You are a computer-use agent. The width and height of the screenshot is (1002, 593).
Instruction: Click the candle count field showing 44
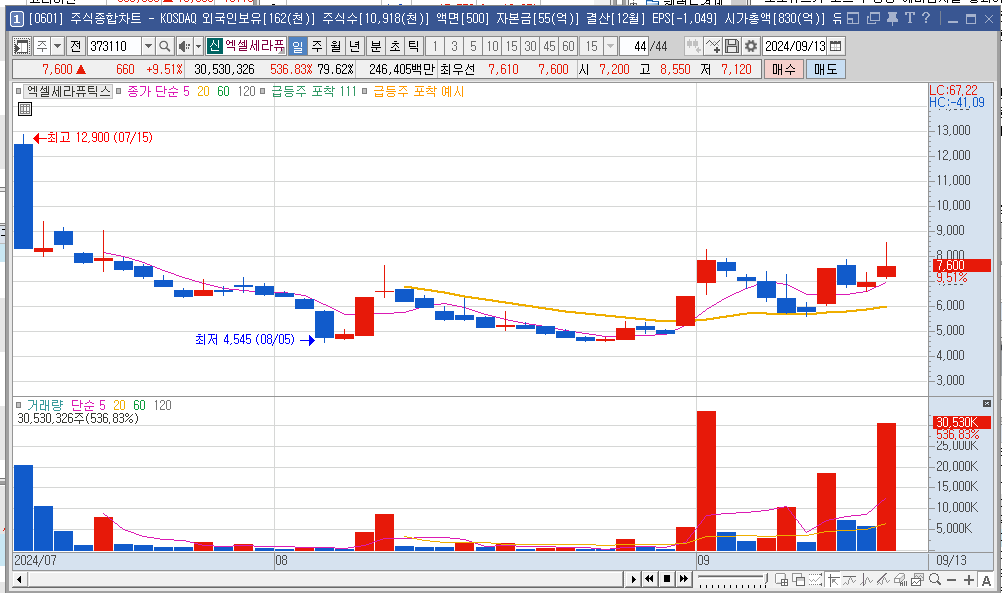point(634,46)
